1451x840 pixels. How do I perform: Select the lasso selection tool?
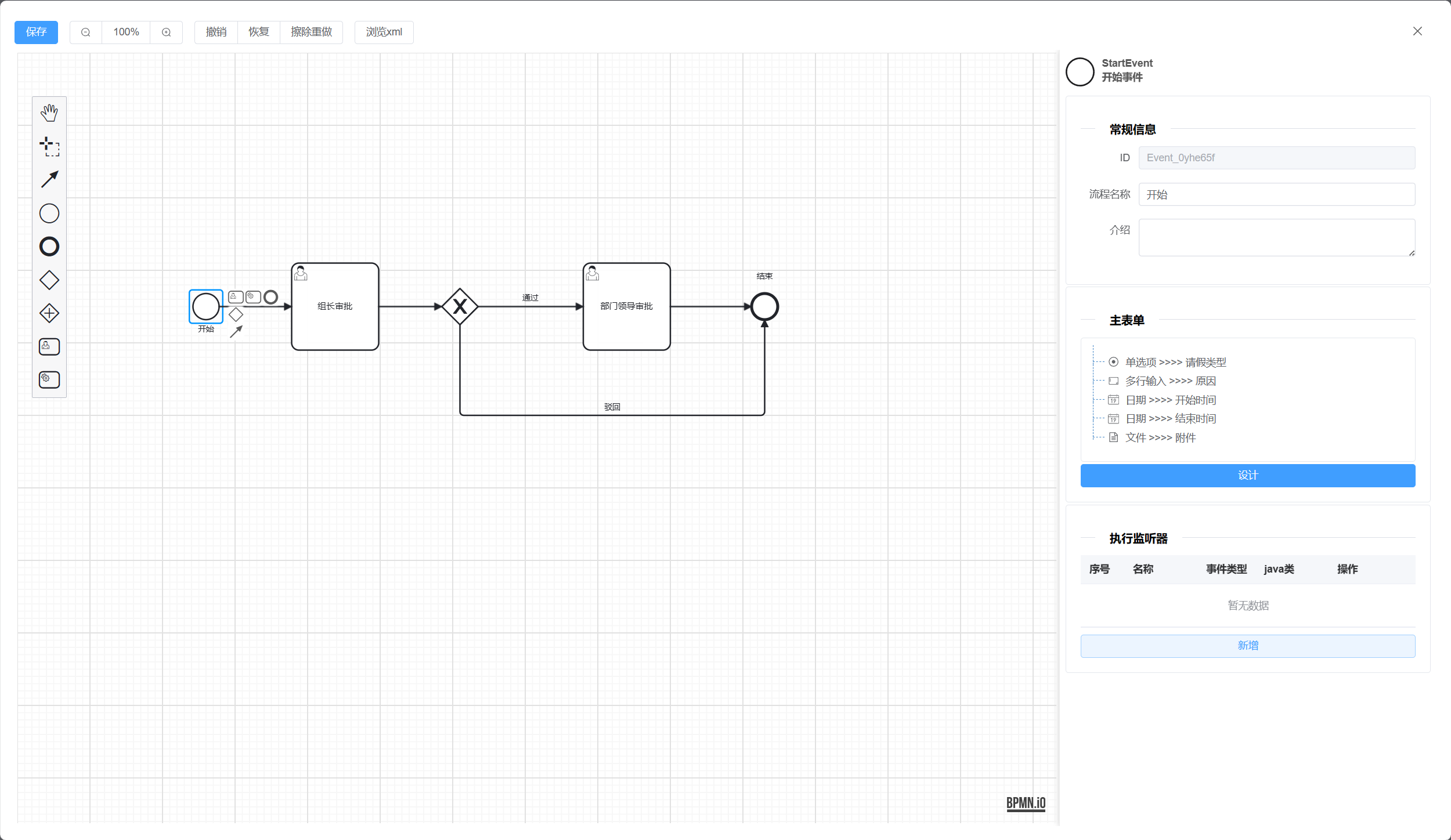pos(49,146)
